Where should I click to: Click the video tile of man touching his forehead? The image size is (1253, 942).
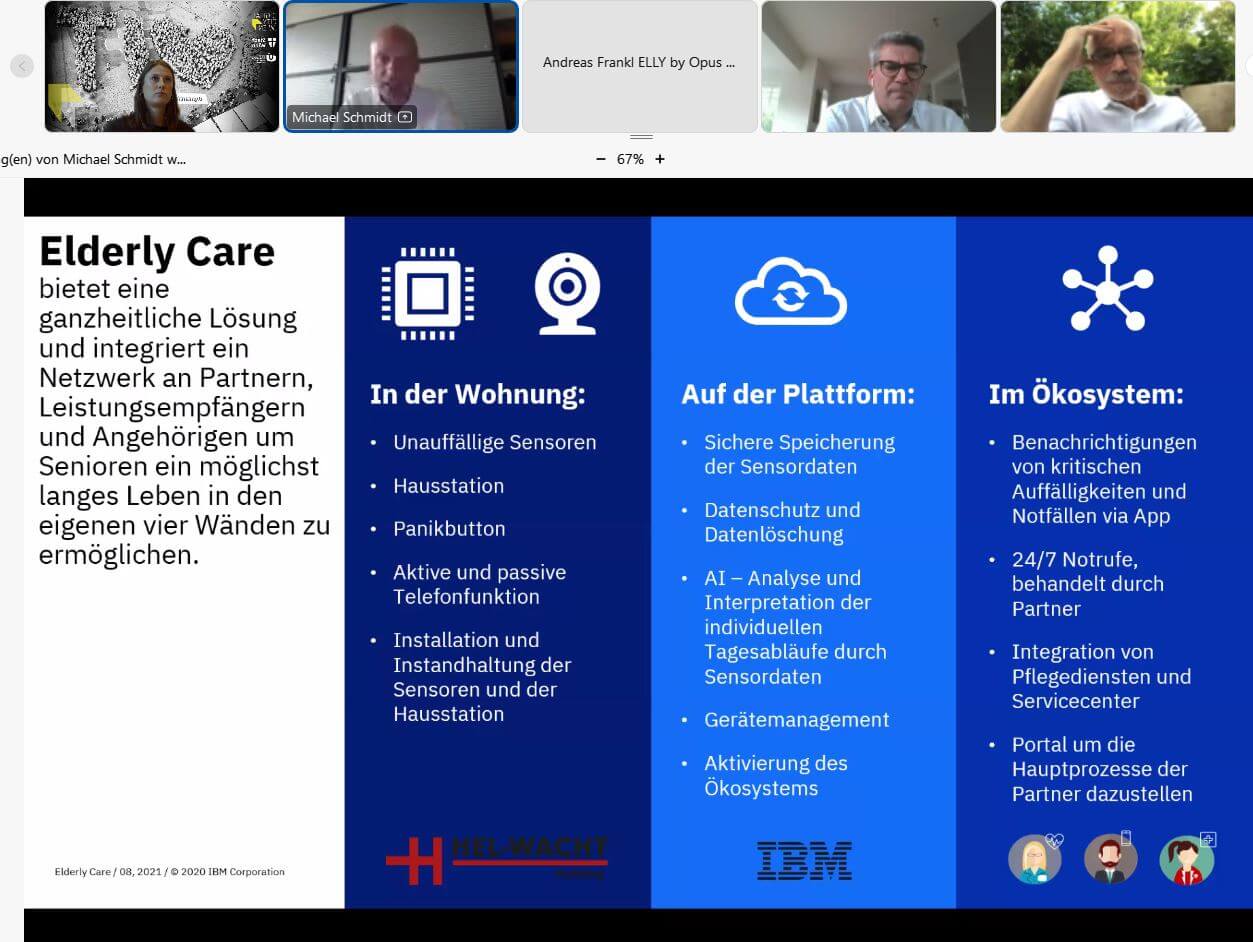point(1117,66)
